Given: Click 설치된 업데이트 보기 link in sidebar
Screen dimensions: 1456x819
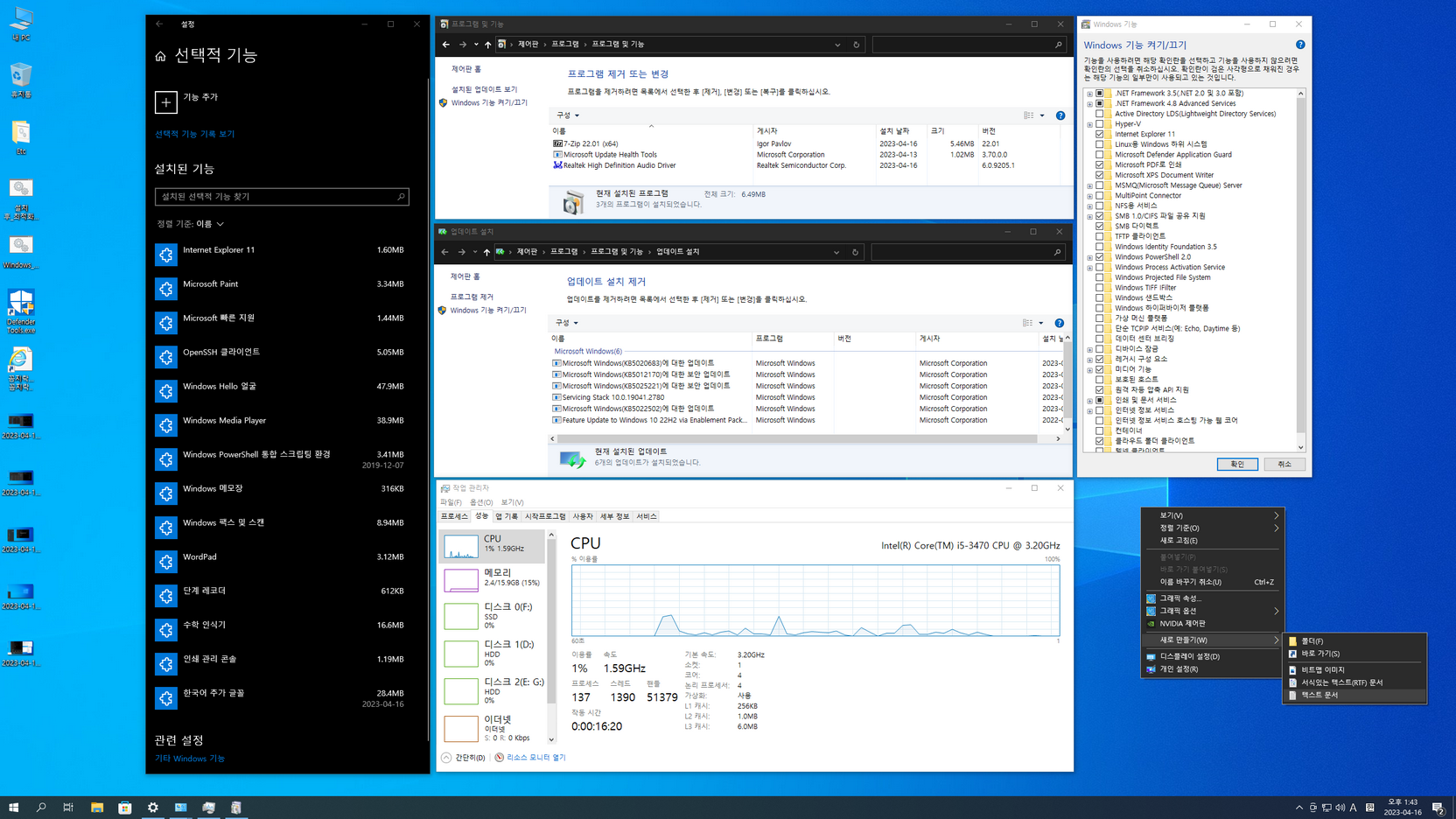Looking at the screenshot, I should tap(484, 89).
